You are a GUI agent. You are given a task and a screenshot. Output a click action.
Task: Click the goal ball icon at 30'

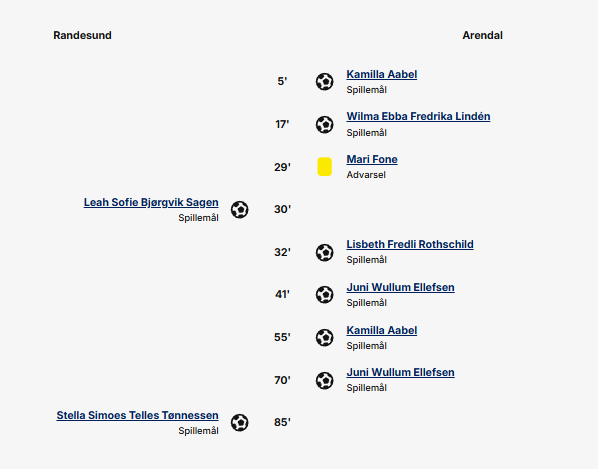click(240, 209)
